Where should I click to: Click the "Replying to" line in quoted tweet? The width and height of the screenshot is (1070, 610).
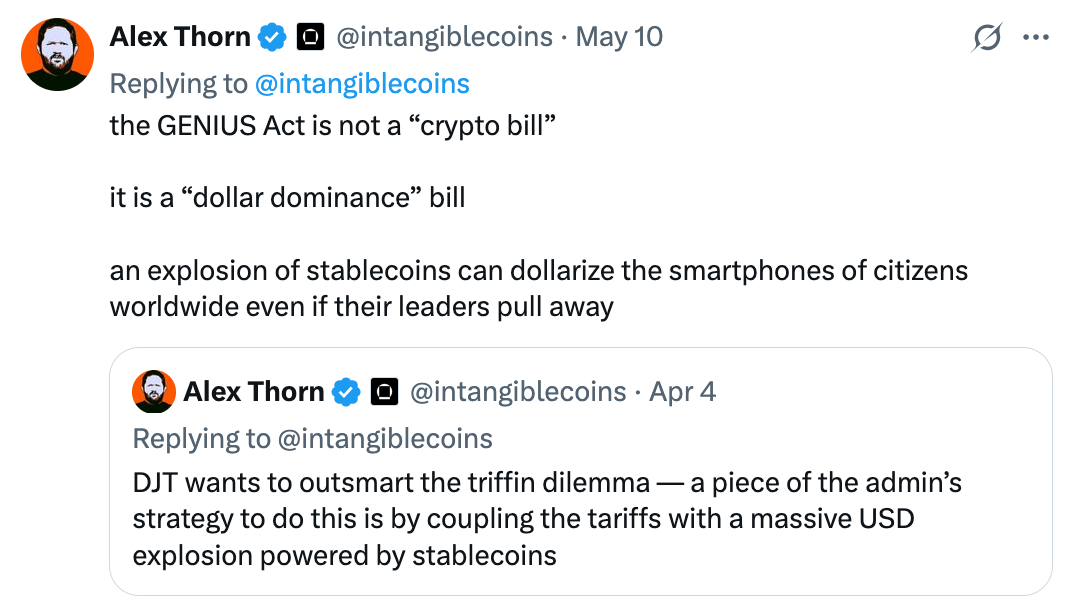click(x=313, y=439)
